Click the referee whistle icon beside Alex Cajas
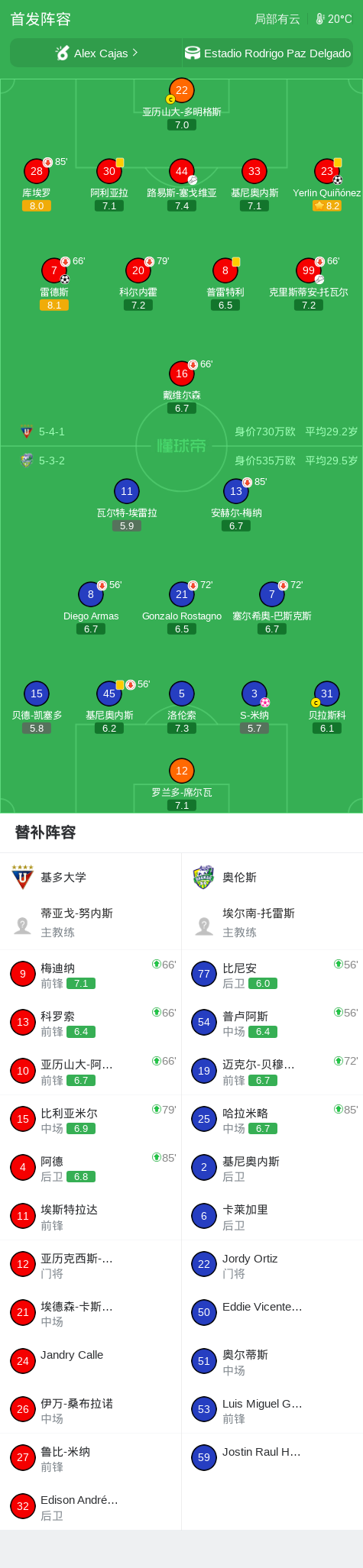Viewport: 363px width, 1568px height. point(63,53)
